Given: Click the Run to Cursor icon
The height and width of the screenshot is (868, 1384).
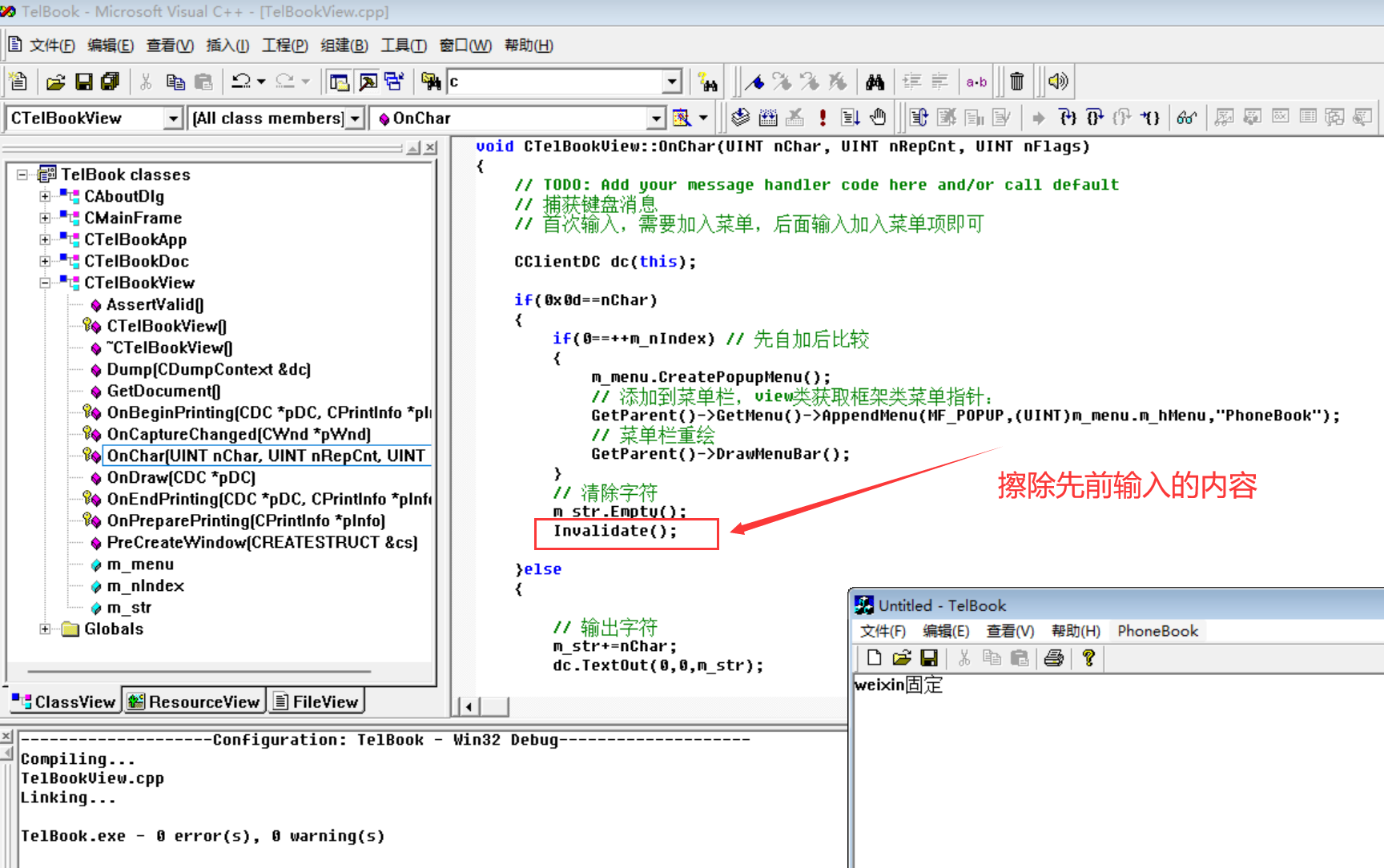Looking at the screenshot, I should [x=1150, y=118].
